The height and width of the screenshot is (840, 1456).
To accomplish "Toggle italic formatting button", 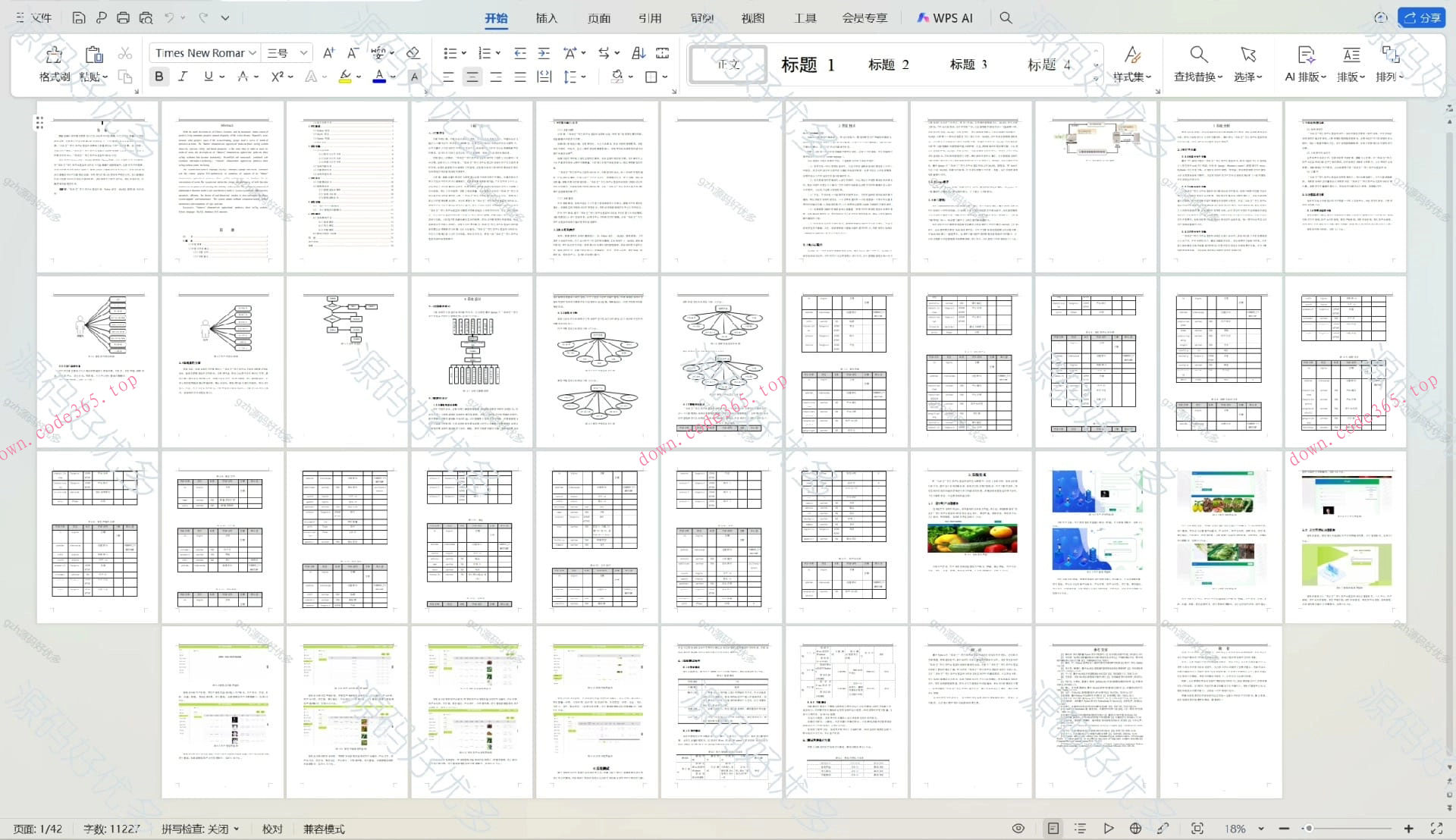I will click(x=183, y=77).
